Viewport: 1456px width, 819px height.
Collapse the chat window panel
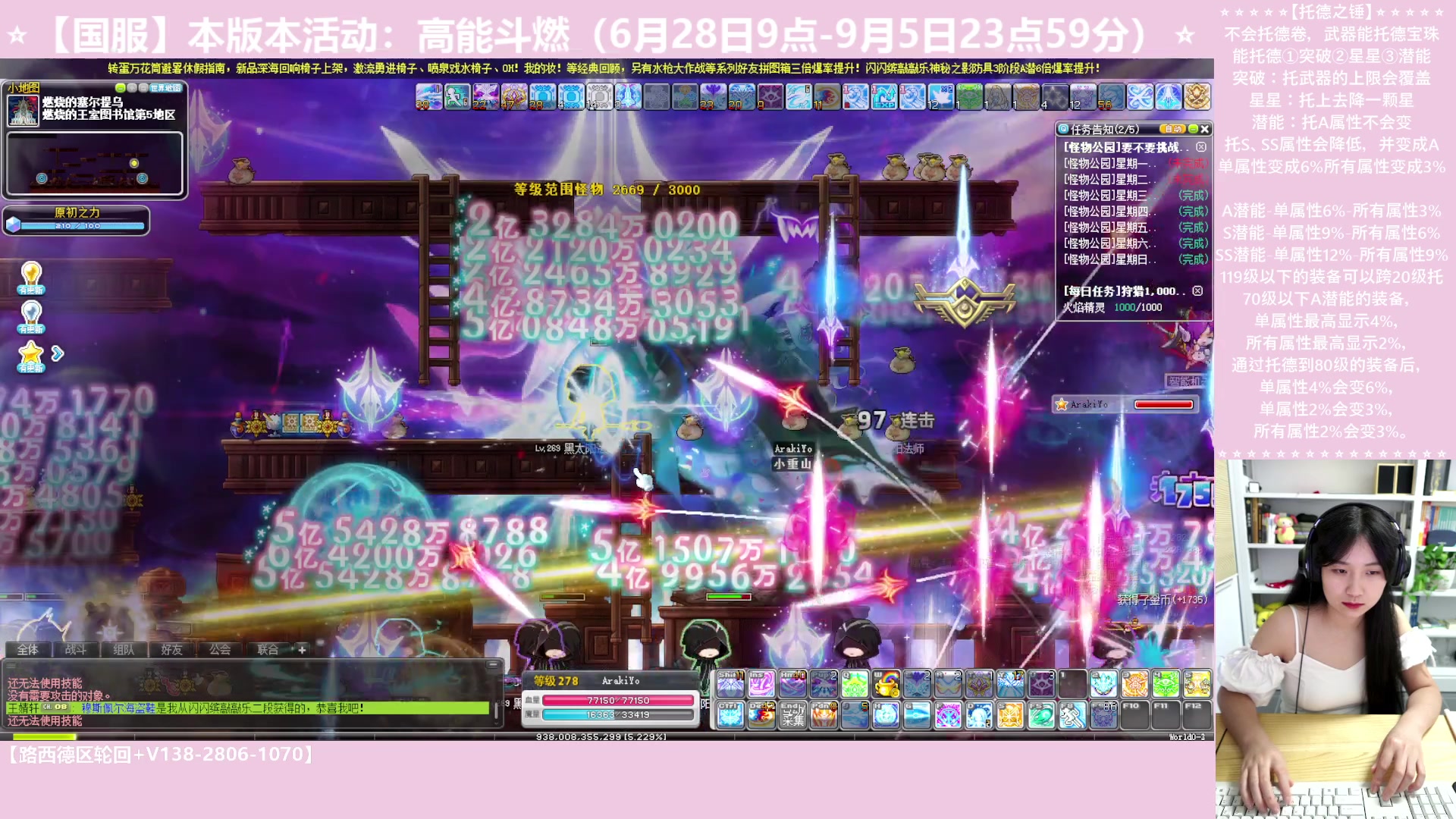(493, 664)
